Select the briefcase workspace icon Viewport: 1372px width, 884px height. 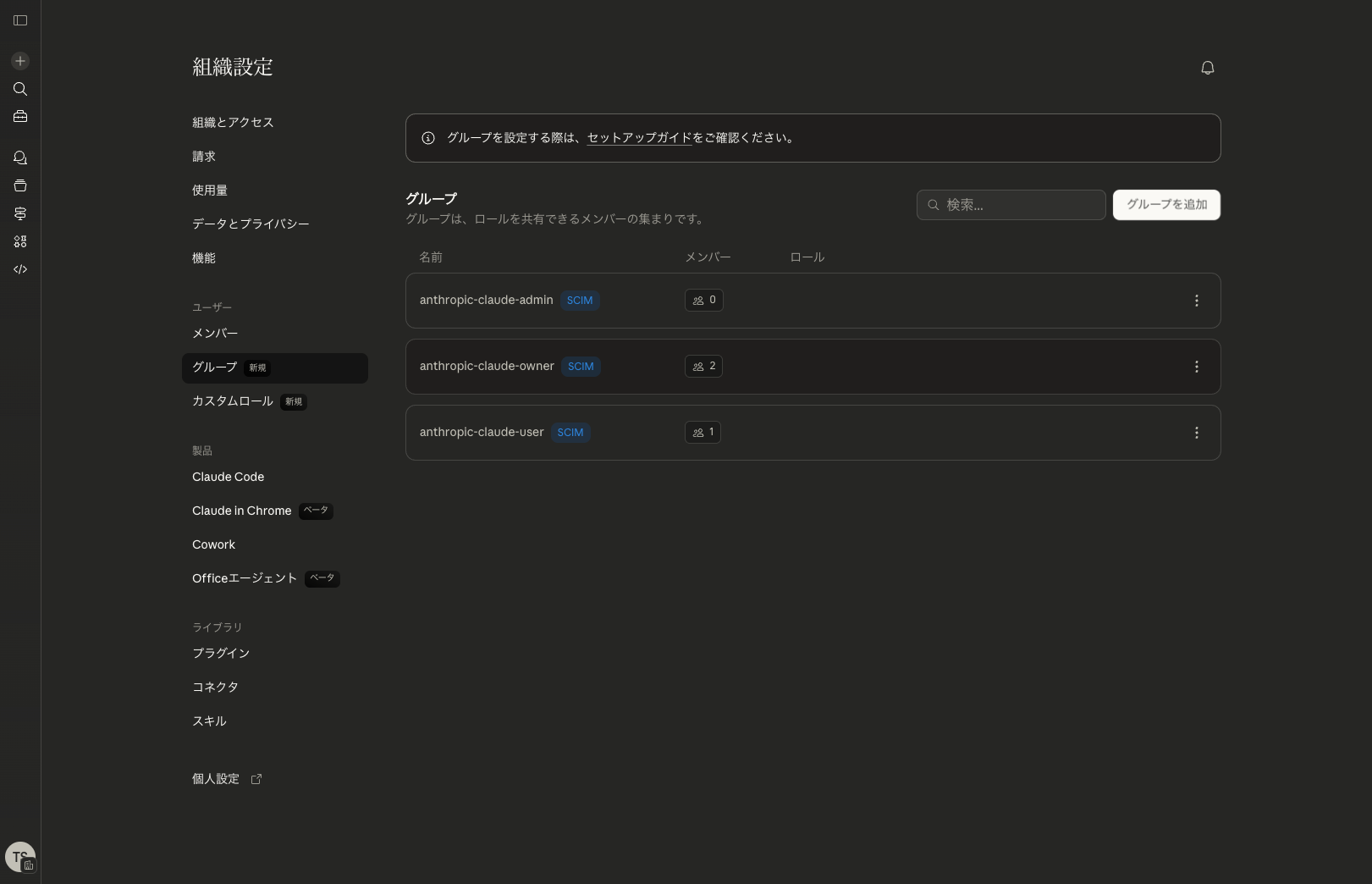tap(20, 116)
